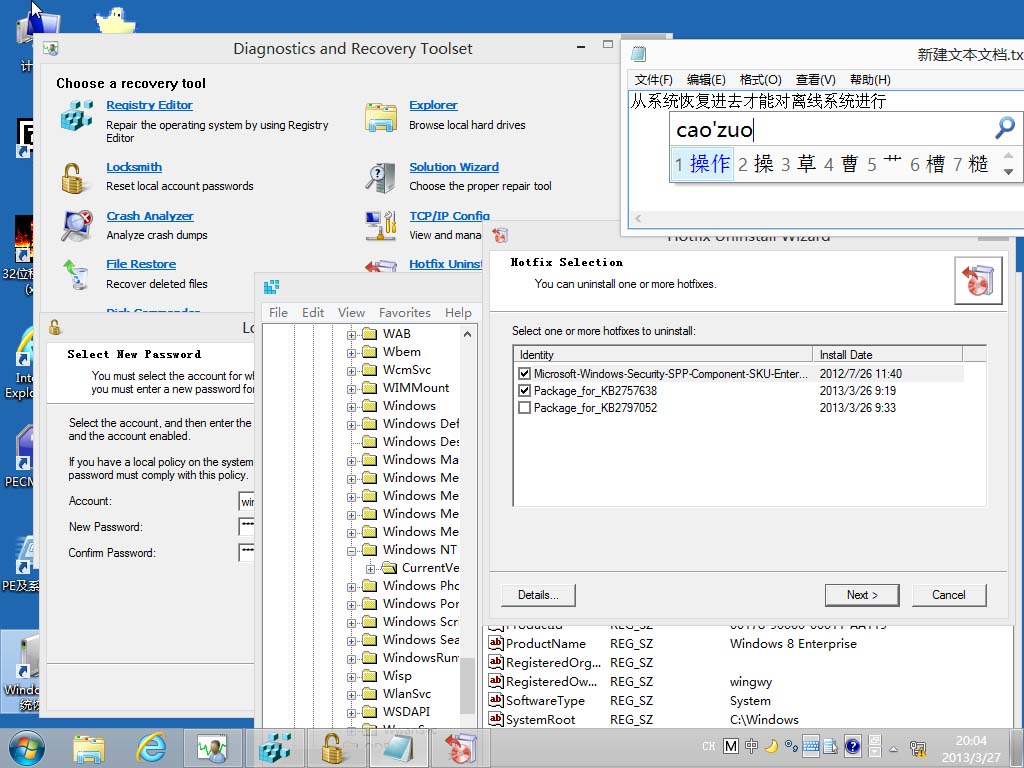Click the New Password input field
Viewport: 1024px width, 768px height.
click(246, 527)
